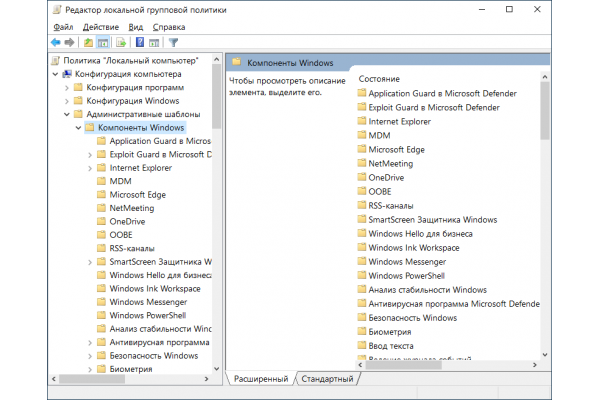
Task: Expand Конфигурация программ node
Action: [67, 88]
